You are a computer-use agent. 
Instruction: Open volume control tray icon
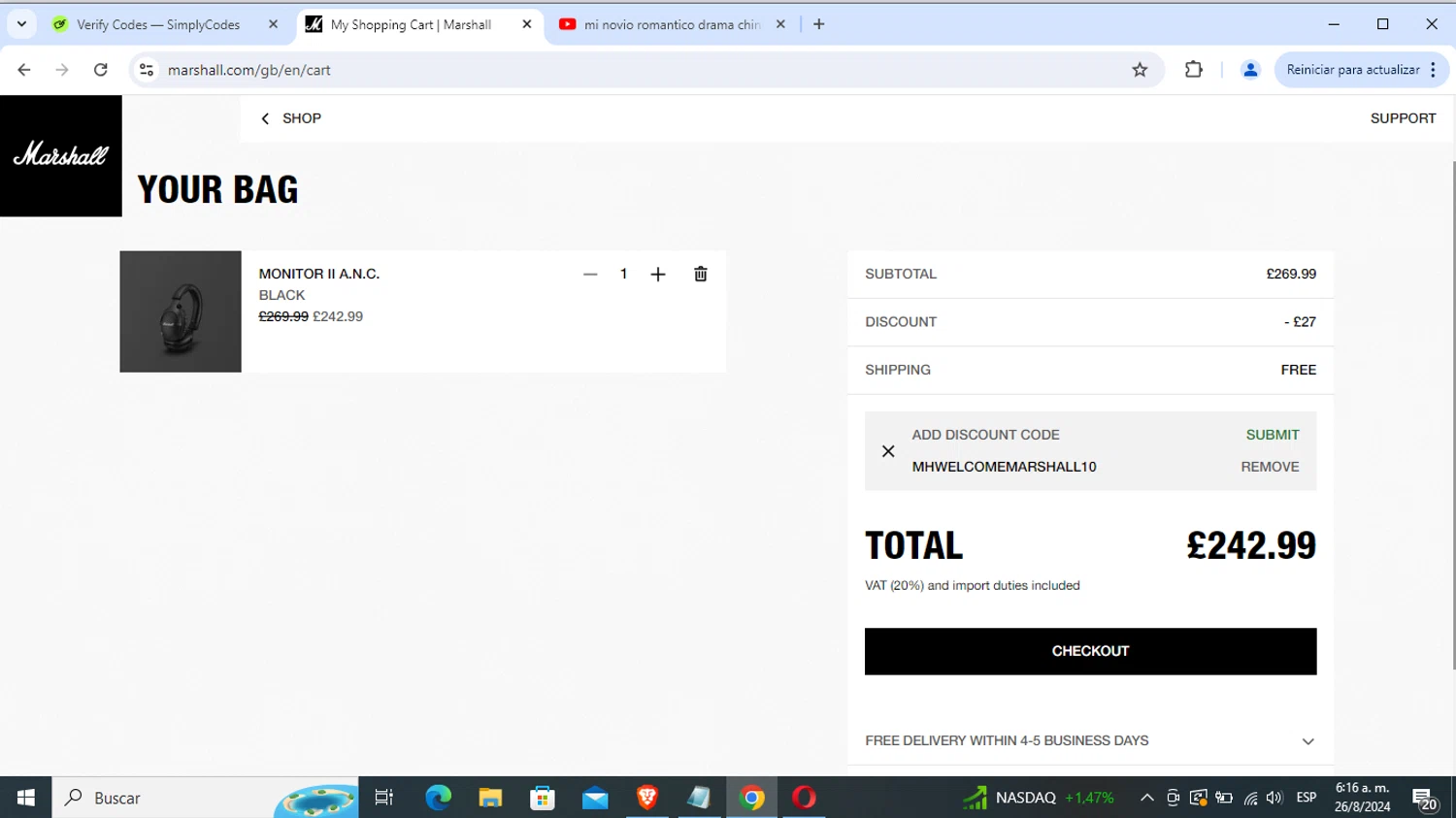pos(1274,799)
